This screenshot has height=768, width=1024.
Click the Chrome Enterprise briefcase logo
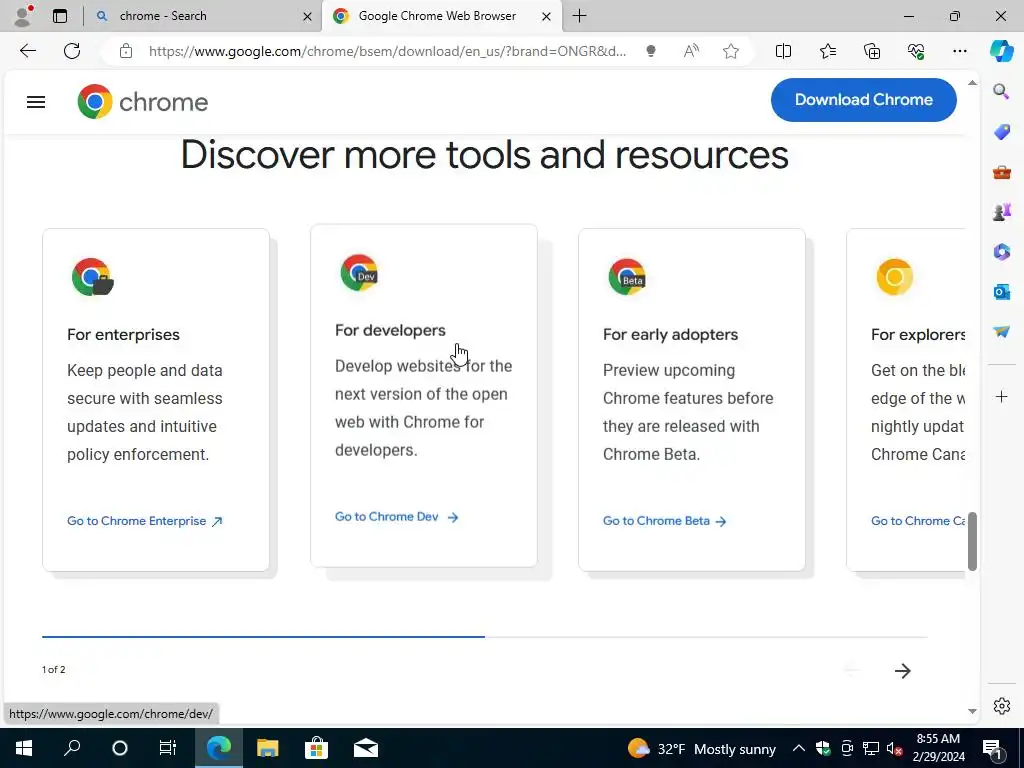93,277
